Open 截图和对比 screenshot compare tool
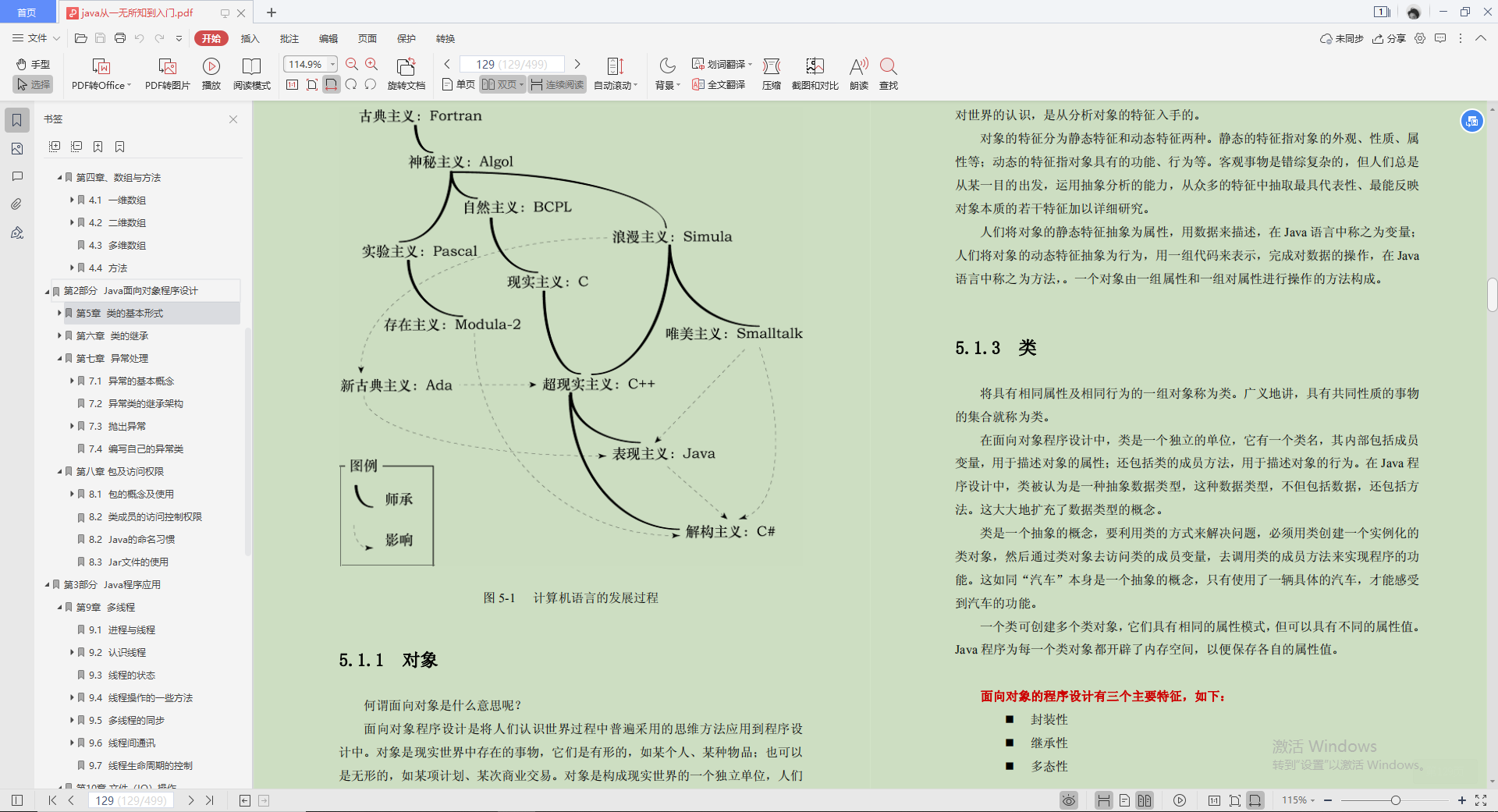 815,74
